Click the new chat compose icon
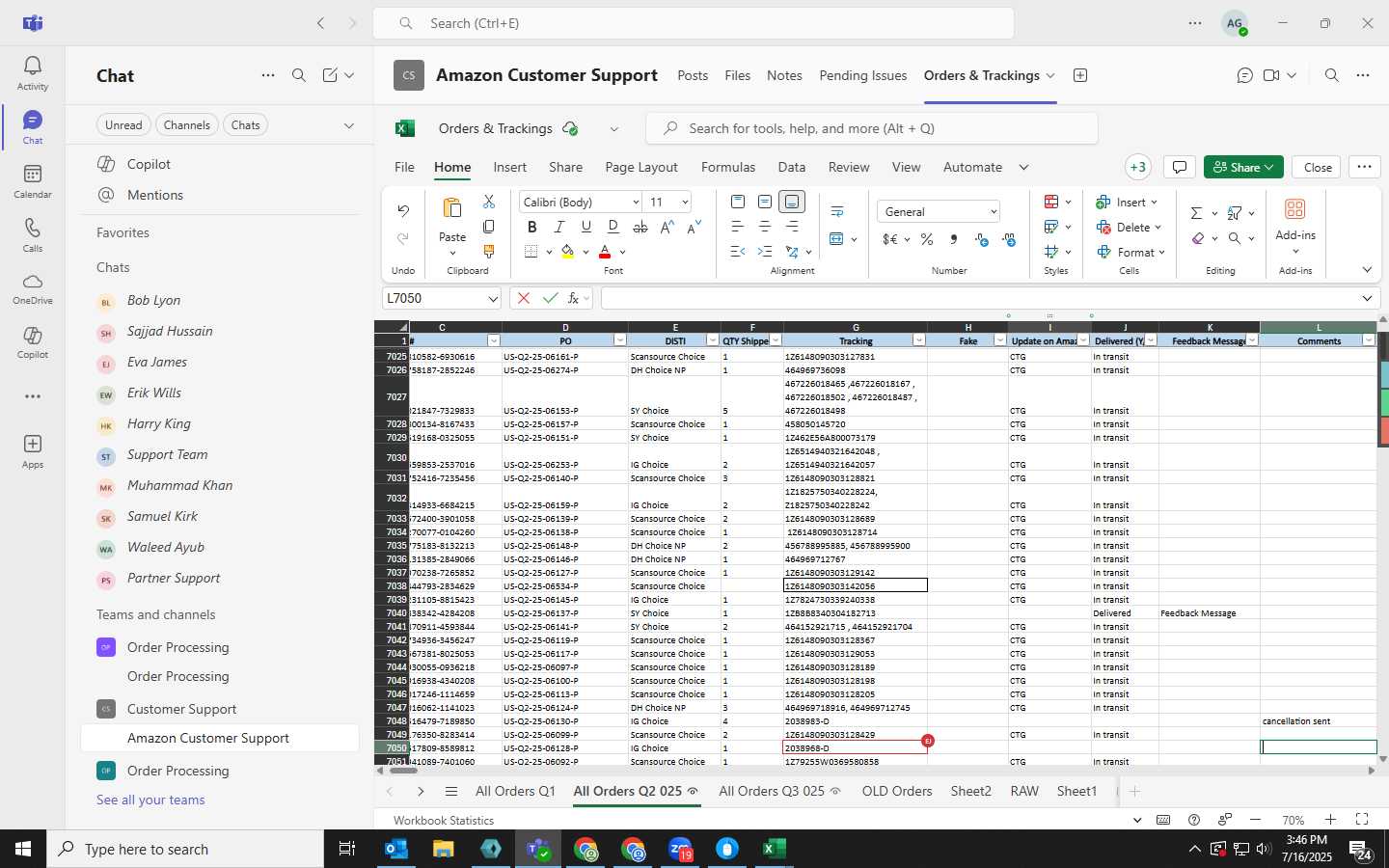Screen dimensions: 1389x868 click(x=330, y=75)
